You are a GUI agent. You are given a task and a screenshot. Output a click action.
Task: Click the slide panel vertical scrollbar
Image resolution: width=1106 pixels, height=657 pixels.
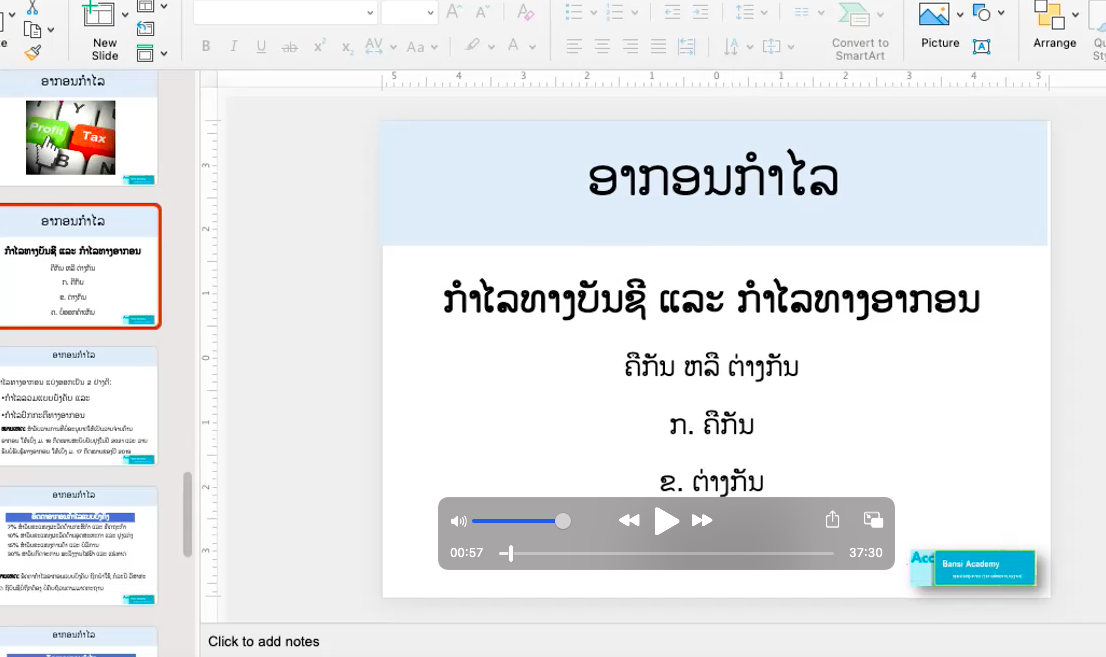point(187,514)
